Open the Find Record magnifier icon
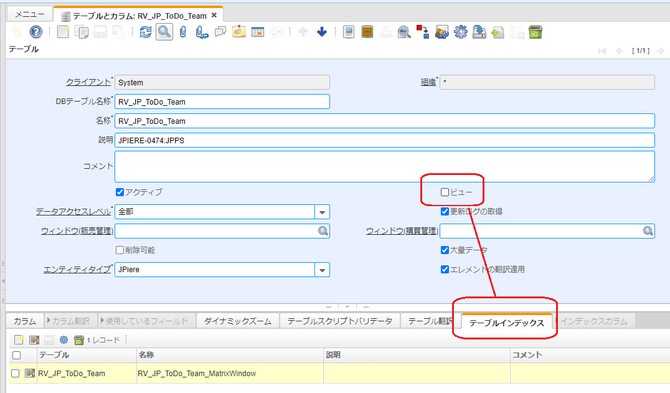 pos(164,32)
